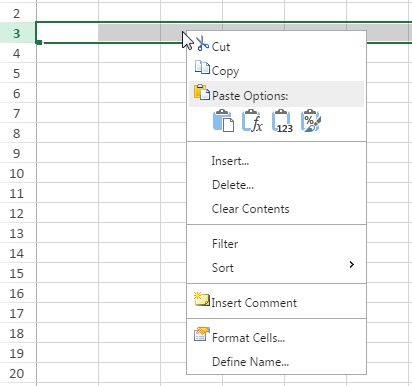412x386 pixels.
Task: Select row header 8
Action: point(17,133)
